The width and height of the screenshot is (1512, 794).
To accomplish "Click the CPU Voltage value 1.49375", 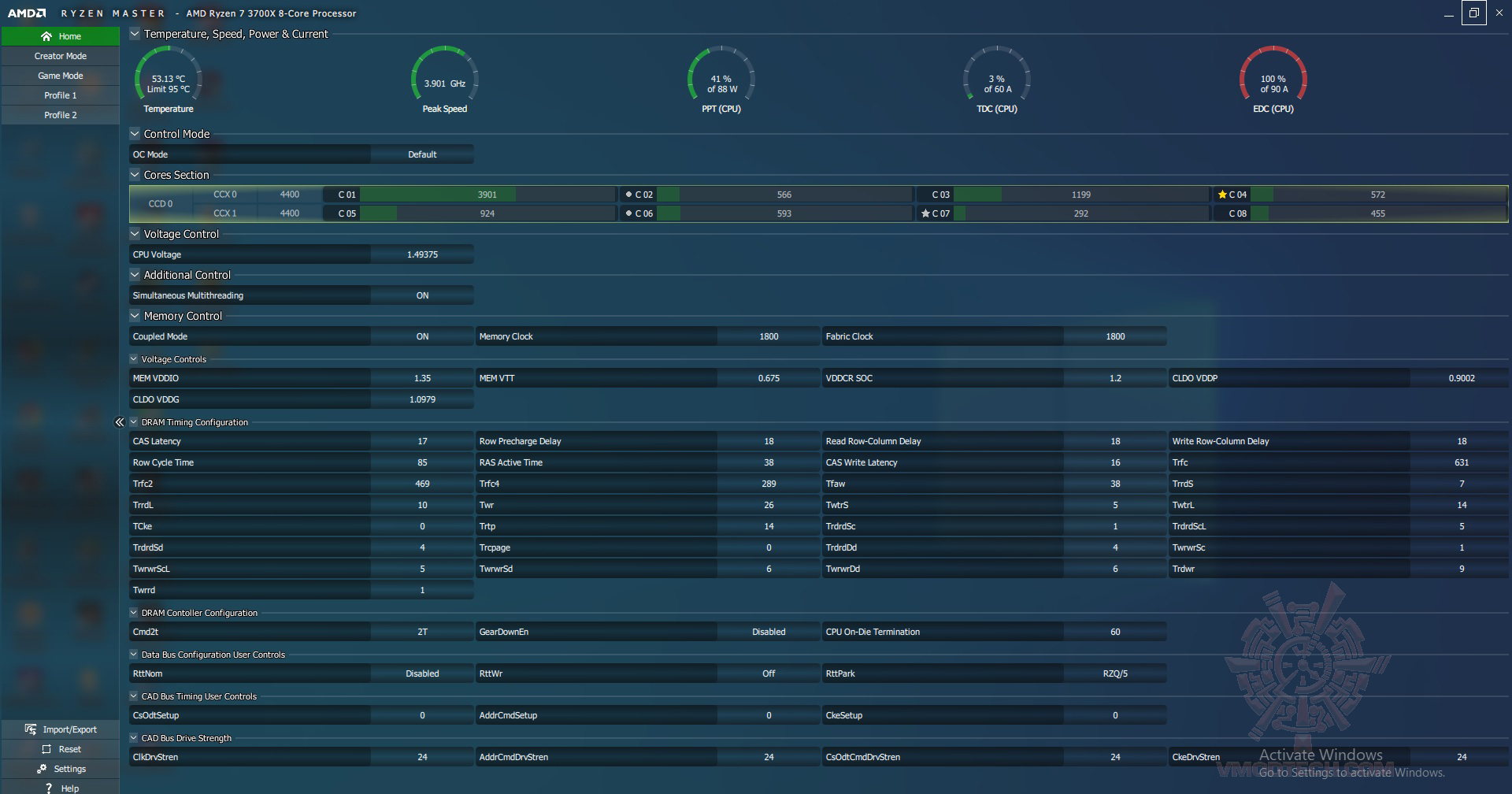I will pos(422,254).
